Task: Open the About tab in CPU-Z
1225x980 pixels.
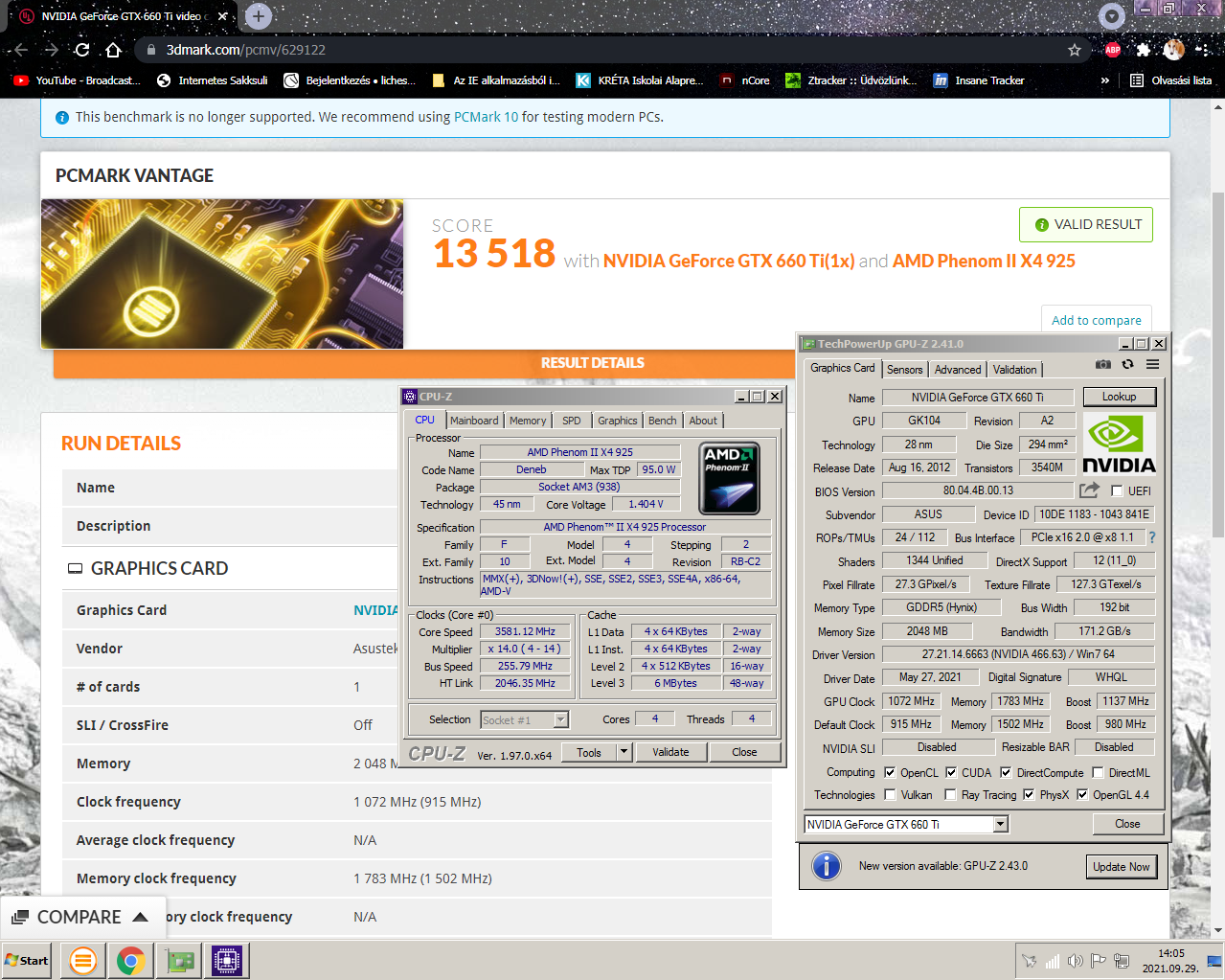Action: click(703, 421)
